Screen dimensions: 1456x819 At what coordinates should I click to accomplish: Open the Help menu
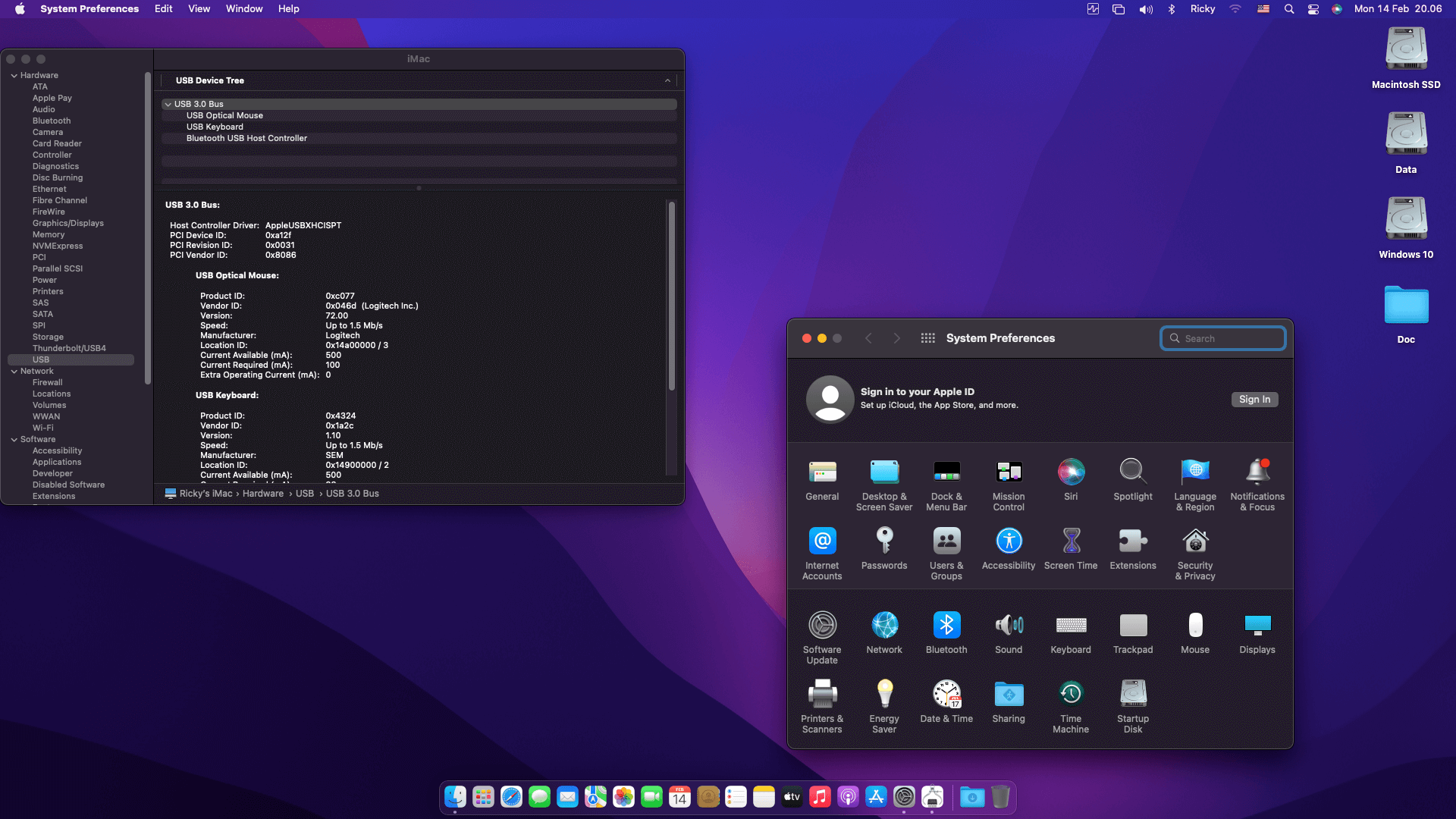tap(288, 9)
